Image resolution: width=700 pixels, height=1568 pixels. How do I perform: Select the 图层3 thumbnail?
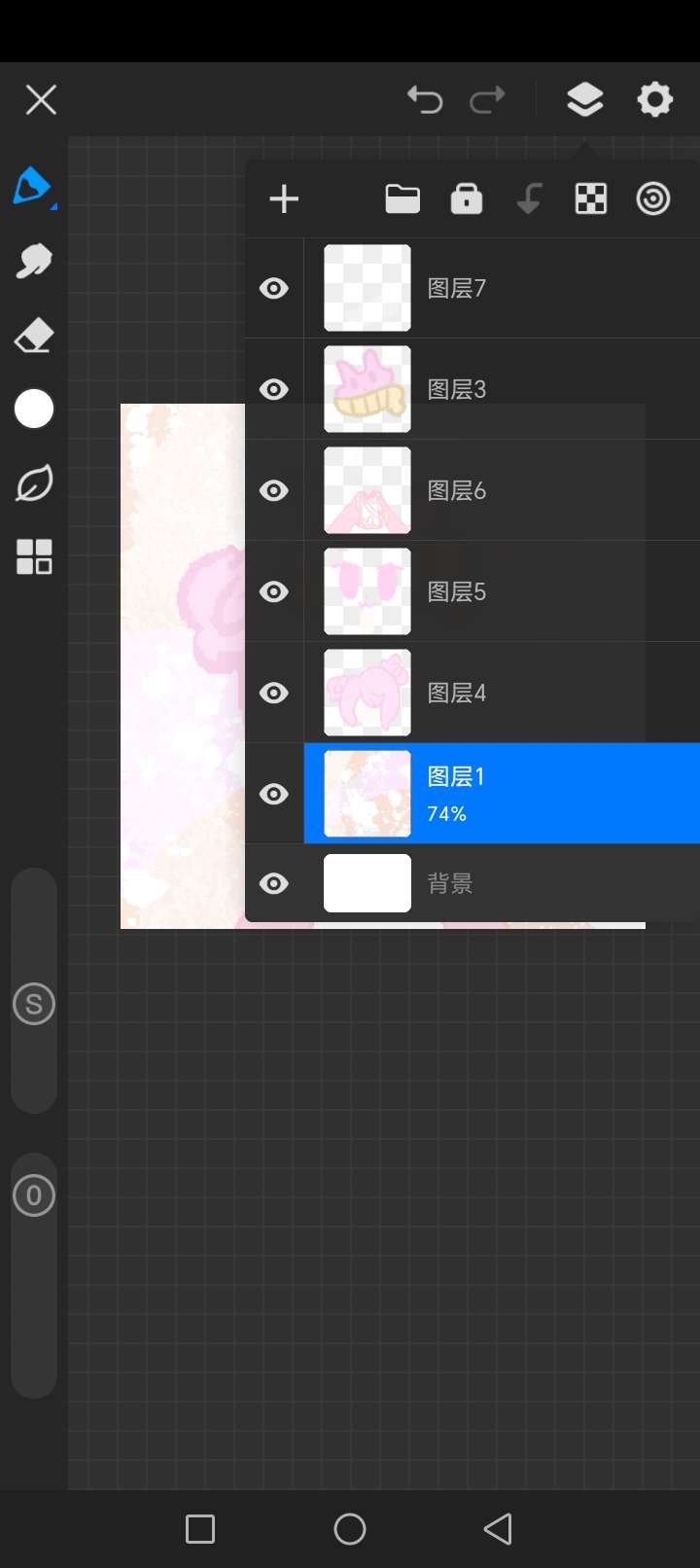point(367,389)
